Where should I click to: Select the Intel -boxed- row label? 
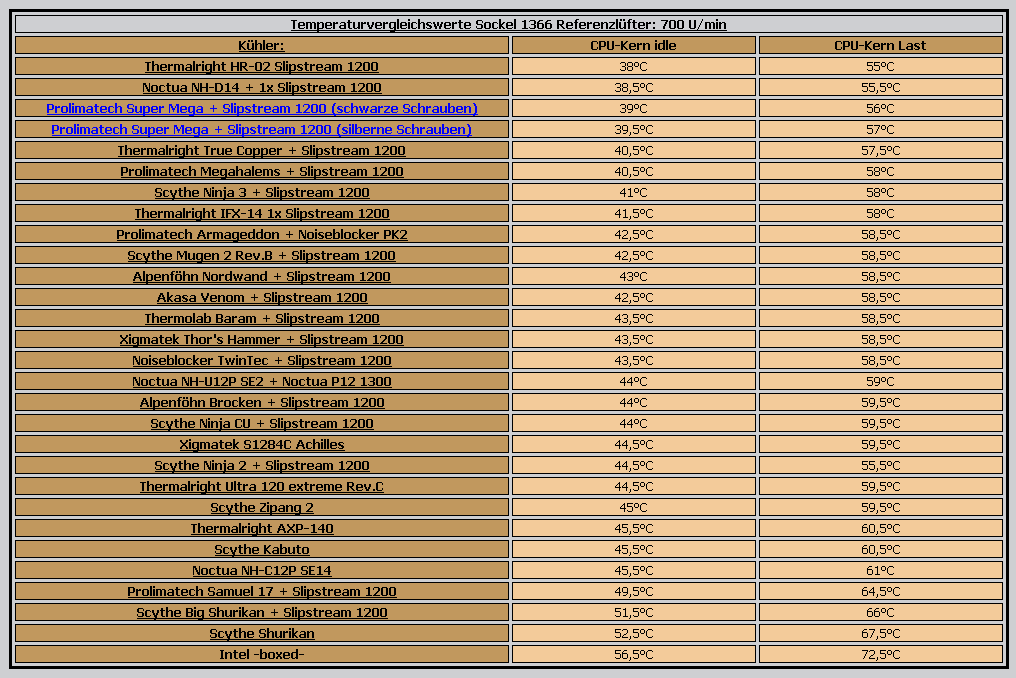click(261, 654)
